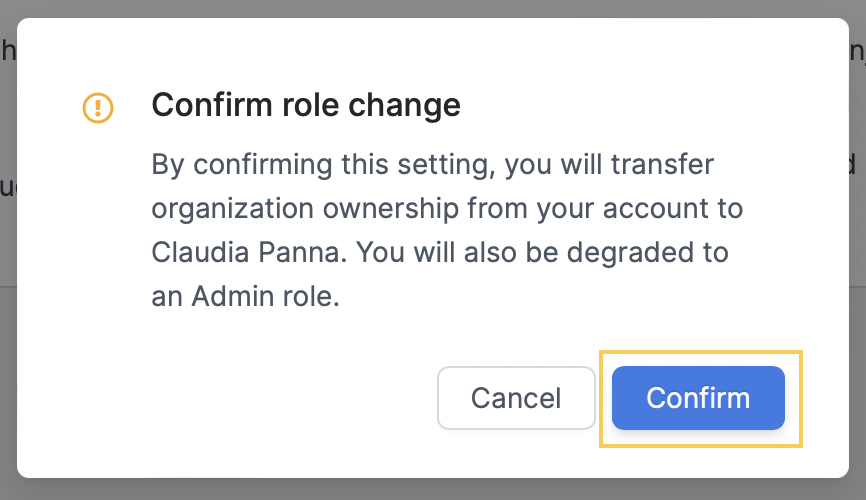Click the words "Admin role" in message
The height and width of the screenshot is (500, 866).
pyautogui.click(x=263, y=297)
